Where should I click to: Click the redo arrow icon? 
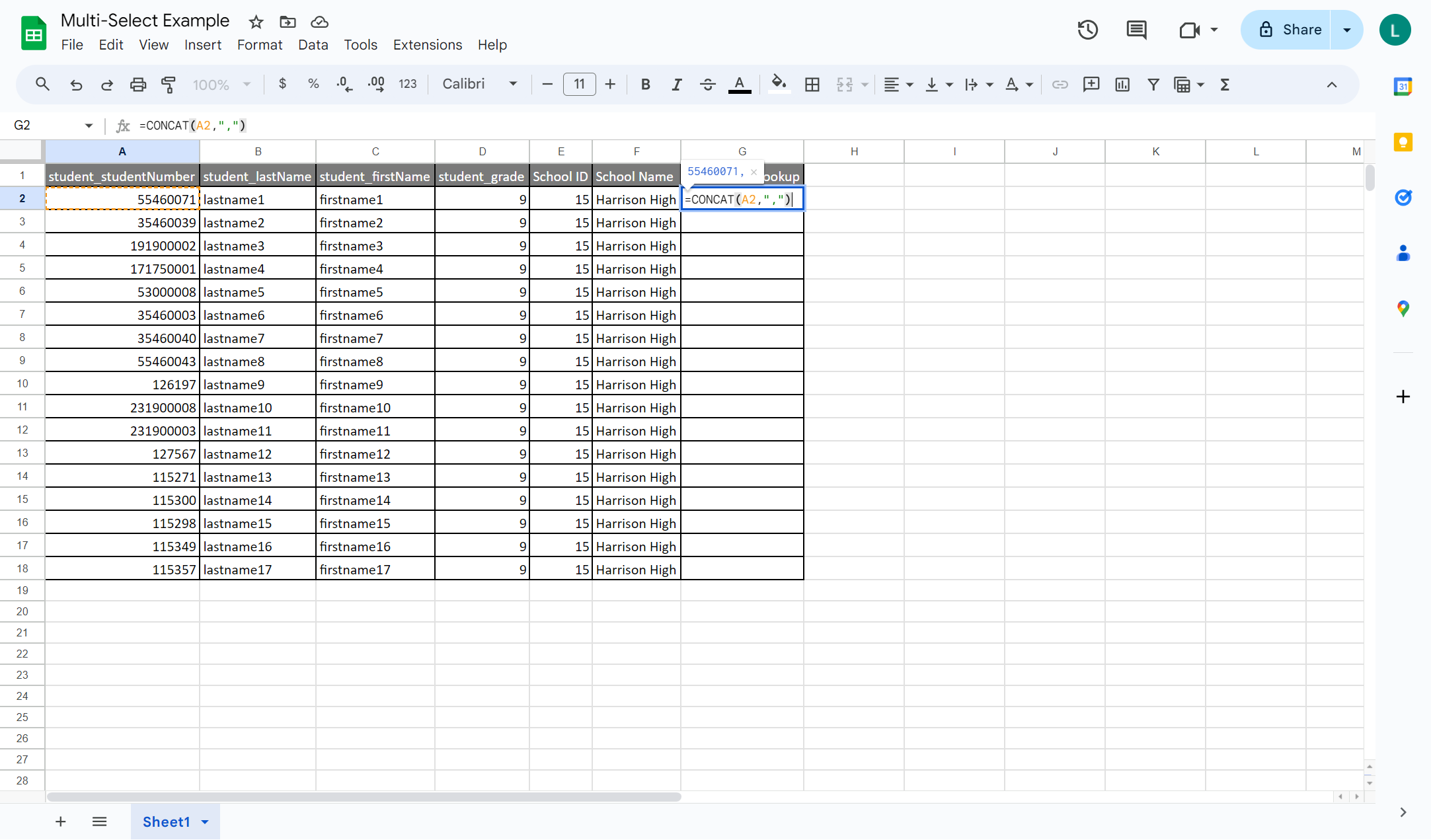pyautogui.click(x=106, y=85)
